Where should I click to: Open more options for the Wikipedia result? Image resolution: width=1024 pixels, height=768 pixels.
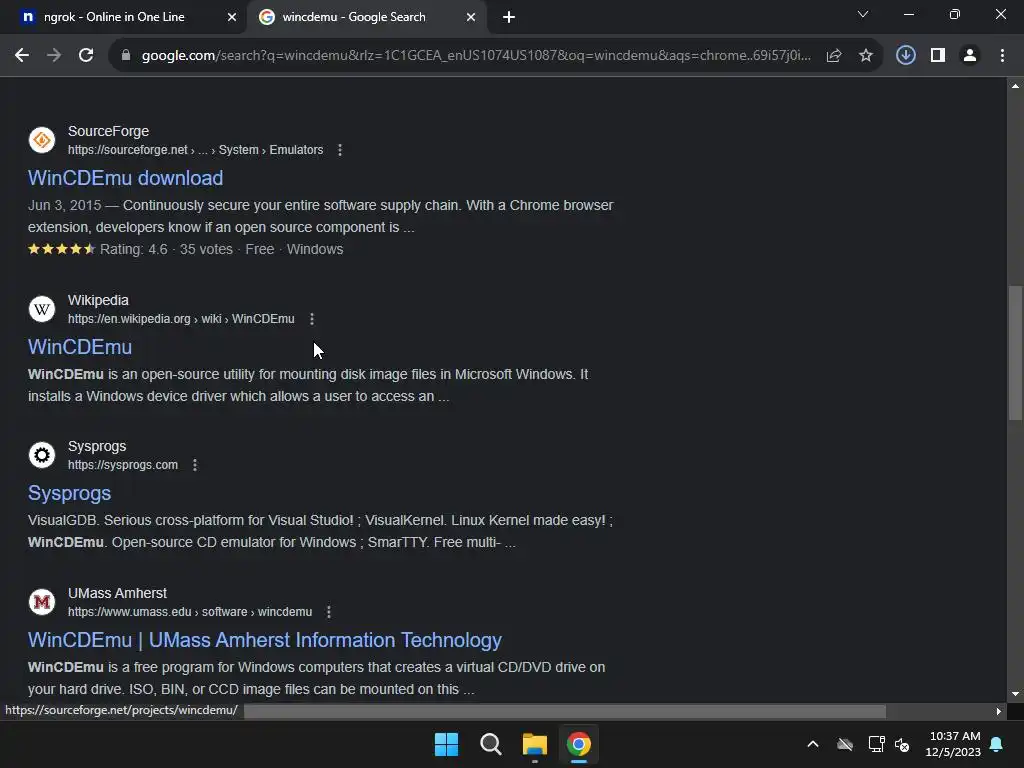[312, 319]
